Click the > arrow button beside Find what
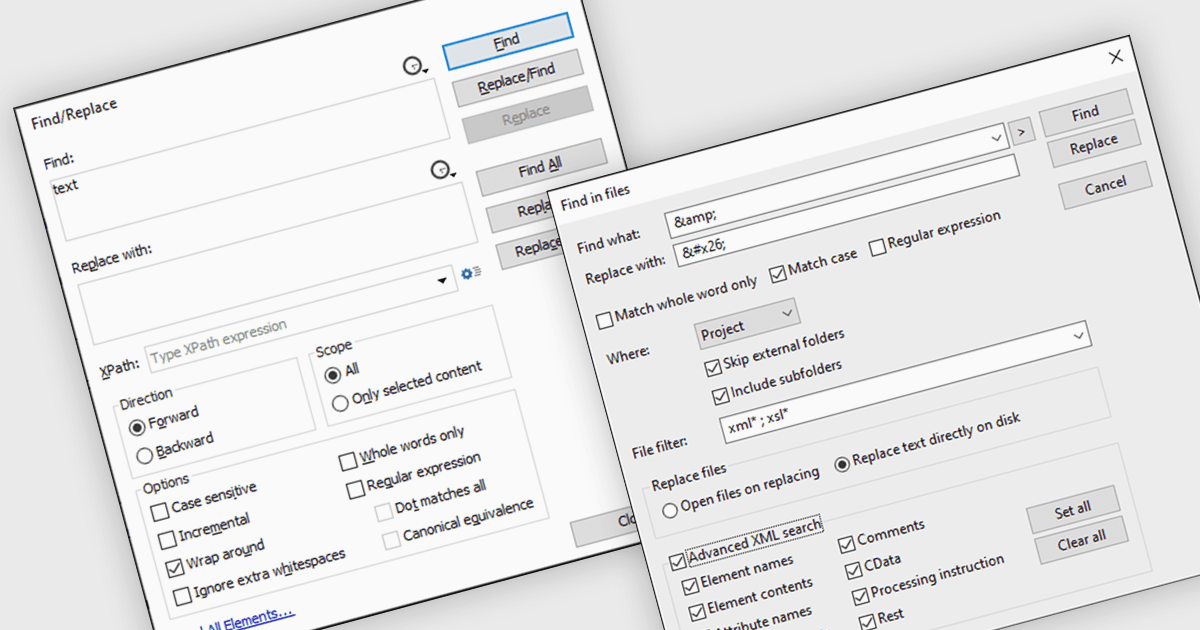The width and height of the screenshot is (1200, 630). click(1021, 130)
